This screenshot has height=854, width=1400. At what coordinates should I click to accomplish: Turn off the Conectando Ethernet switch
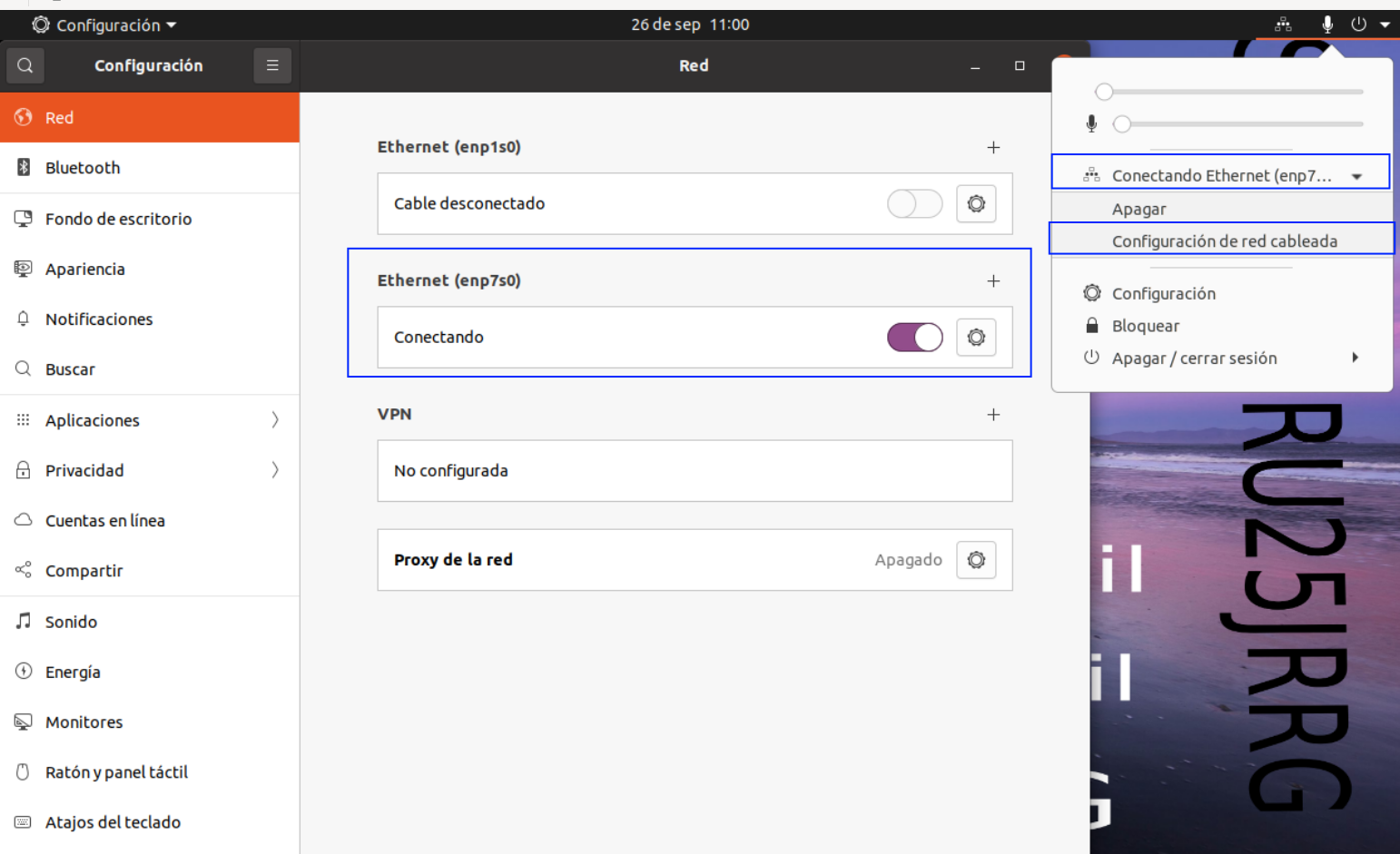[914, 338]
